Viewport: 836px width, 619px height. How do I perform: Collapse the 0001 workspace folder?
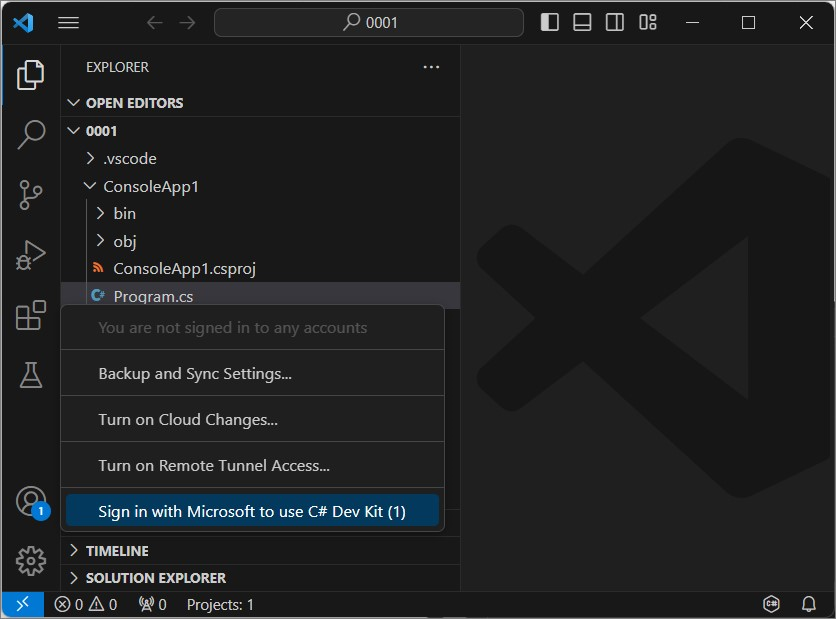click(x=260, y=131)
